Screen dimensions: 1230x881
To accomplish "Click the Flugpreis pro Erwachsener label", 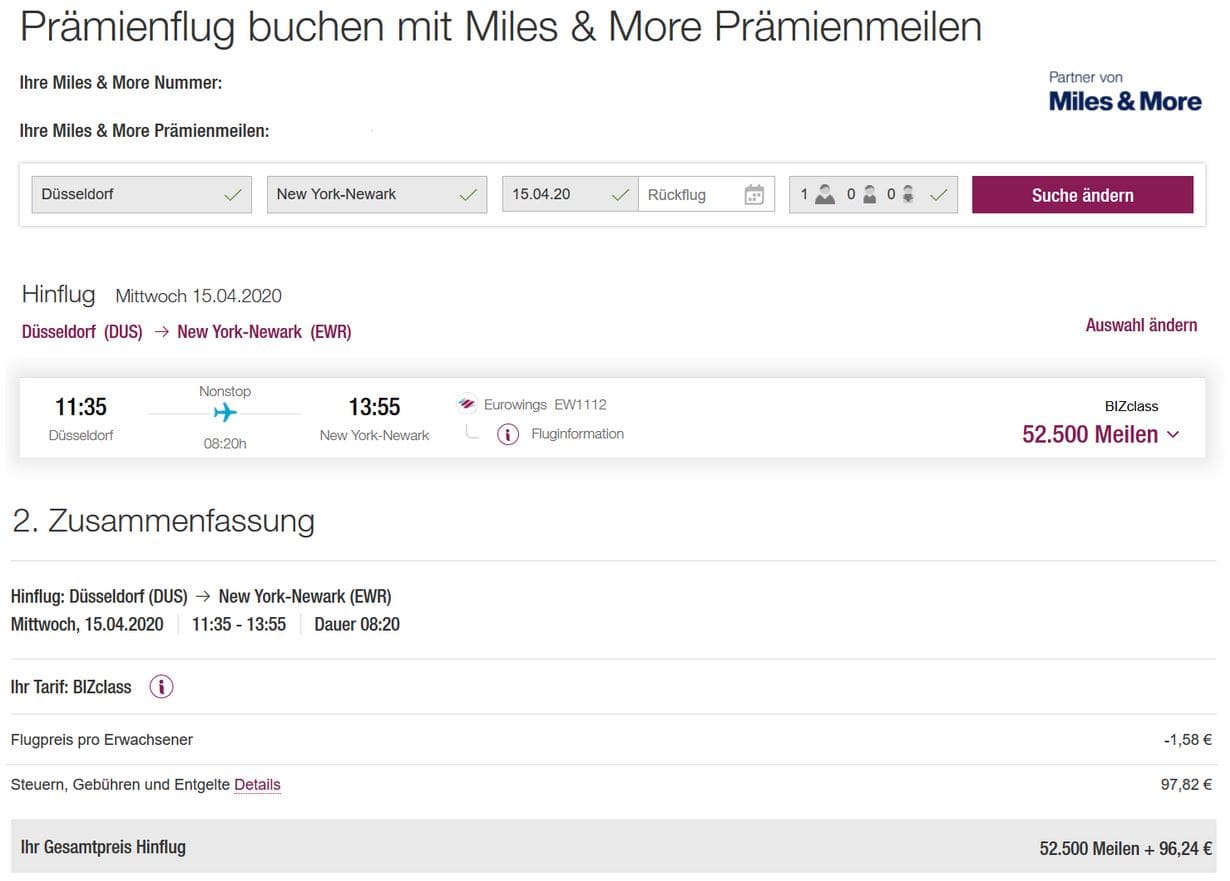I will click(102, 740).
